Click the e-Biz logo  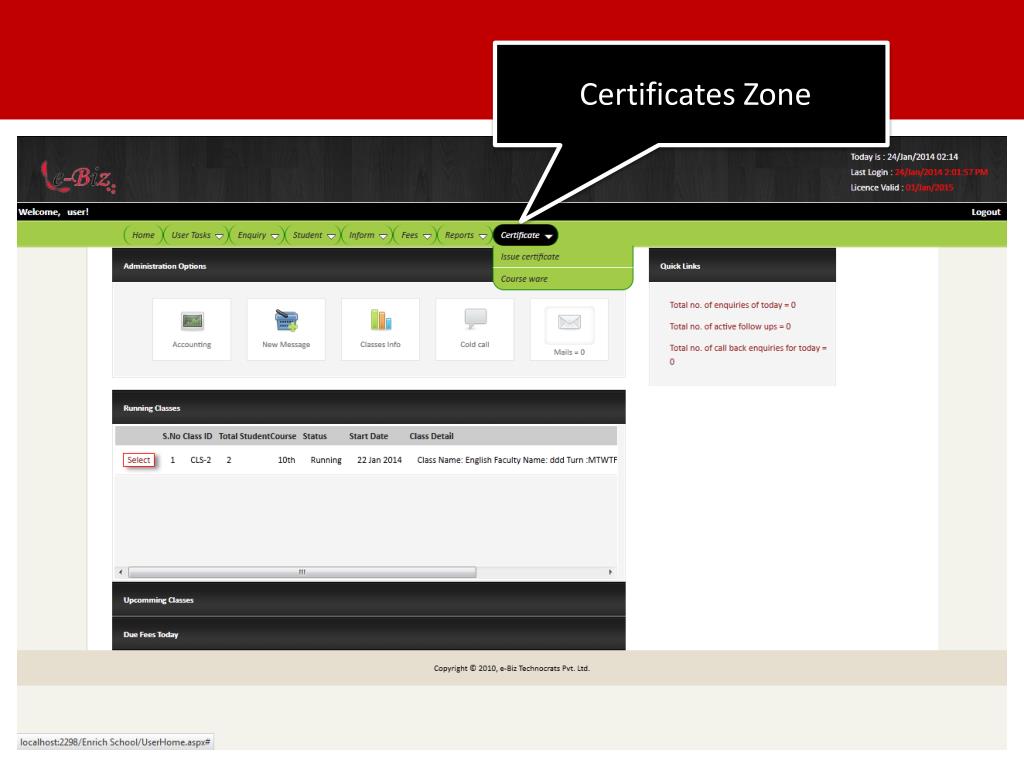tap(78, 177)
